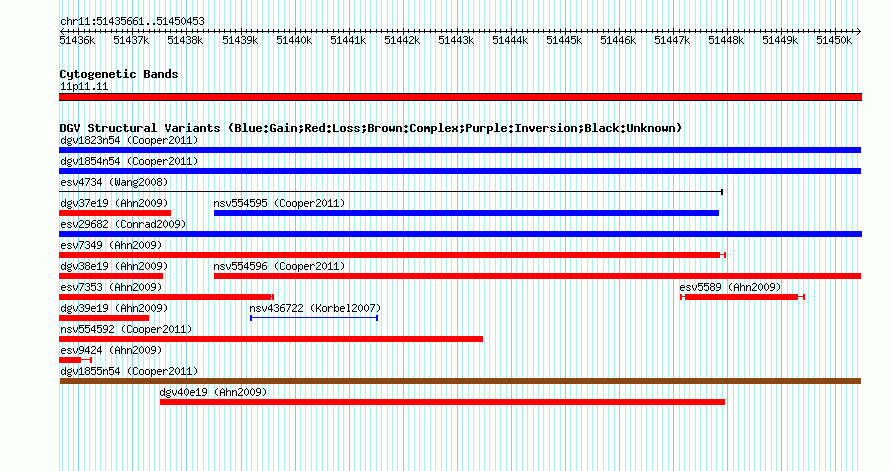Click the 51439k ruler tick label

240,40
